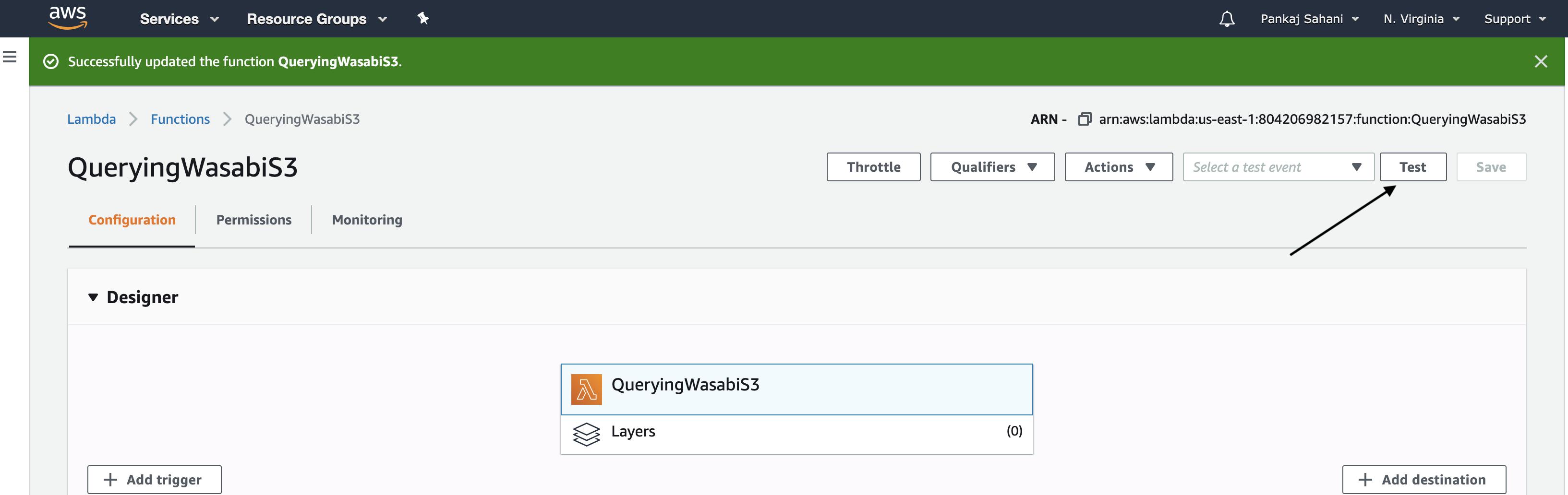Screen dimensions: 1568x495
Task: Expand the Qualifiers dropdown
Action: click(992, 167)
